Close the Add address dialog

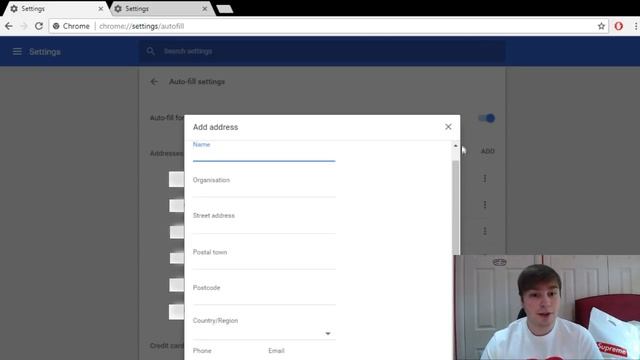(x=448, y=127)
